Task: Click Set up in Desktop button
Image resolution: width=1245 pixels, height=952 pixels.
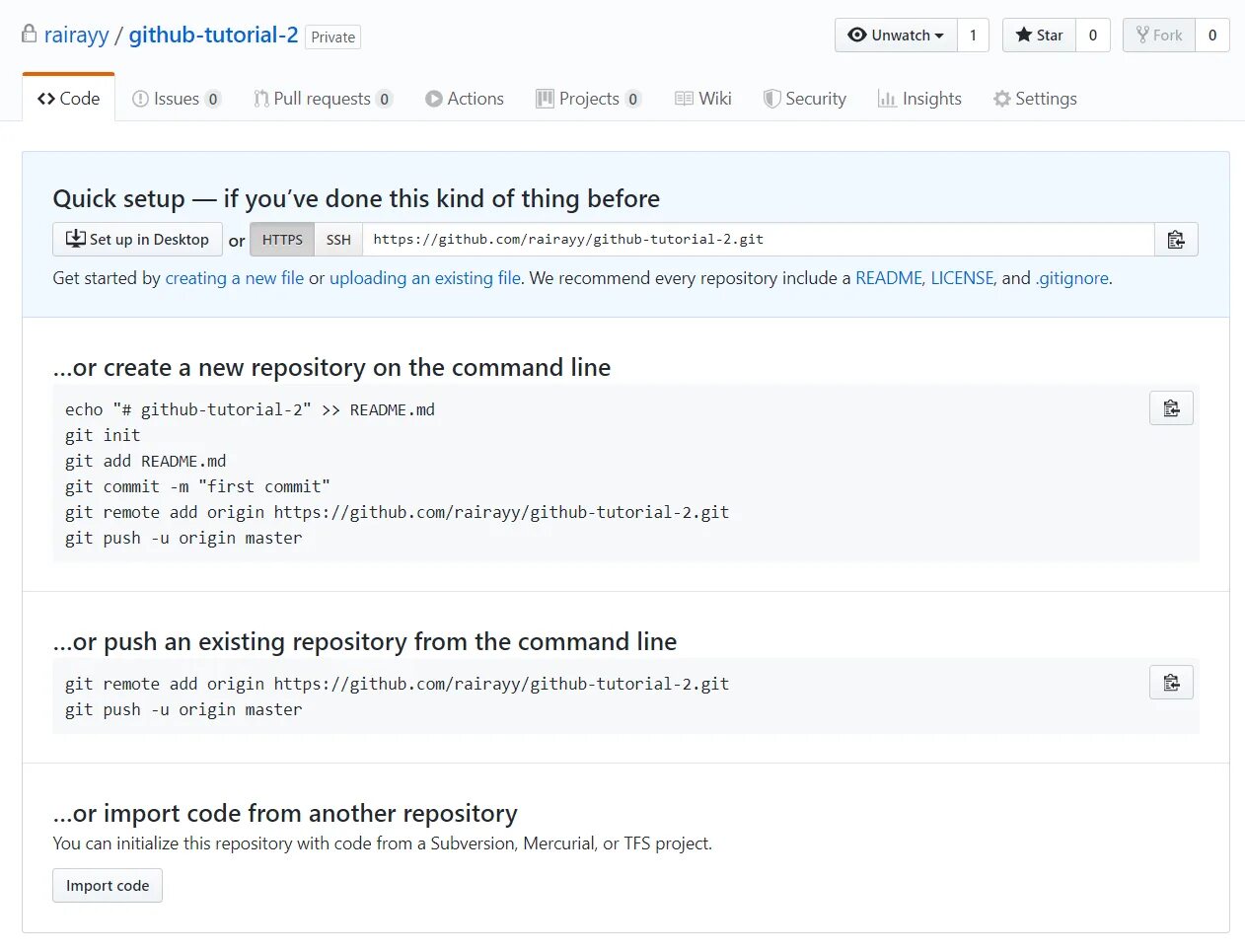Action: point(137,240)
